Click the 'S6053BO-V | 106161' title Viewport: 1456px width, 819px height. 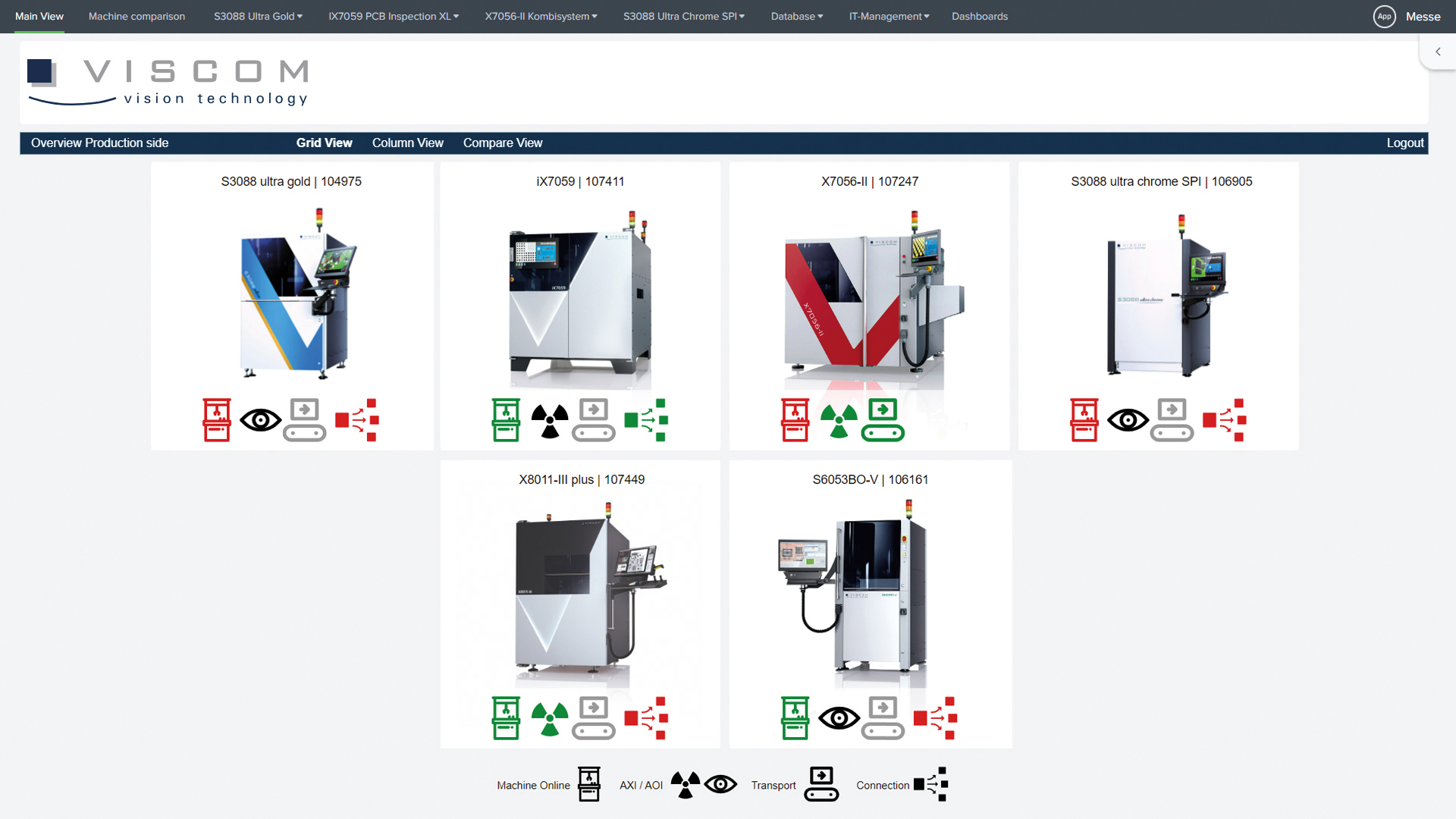coord(870,479)
